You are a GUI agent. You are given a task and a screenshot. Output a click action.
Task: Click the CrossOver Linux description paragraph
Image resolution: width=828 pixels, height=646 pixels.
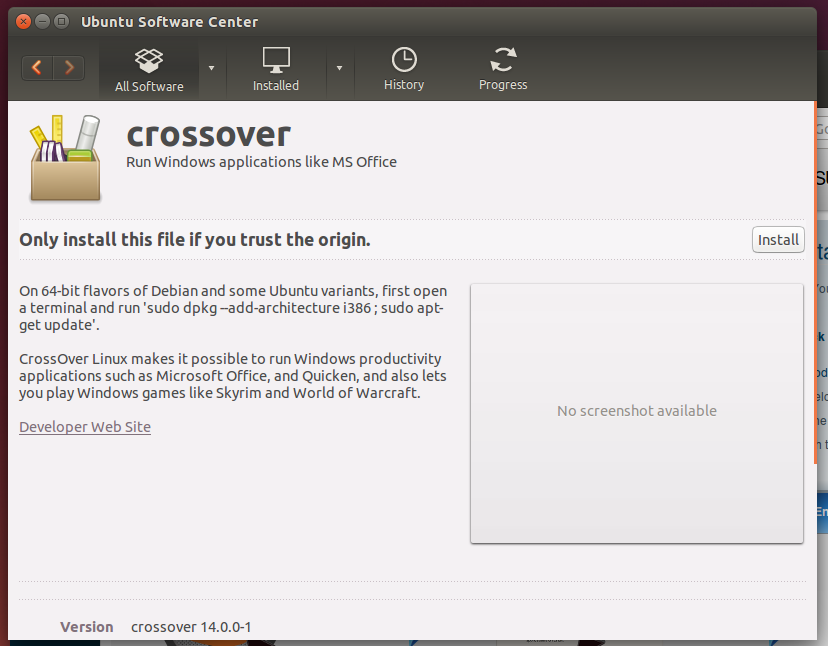[233, 376]
